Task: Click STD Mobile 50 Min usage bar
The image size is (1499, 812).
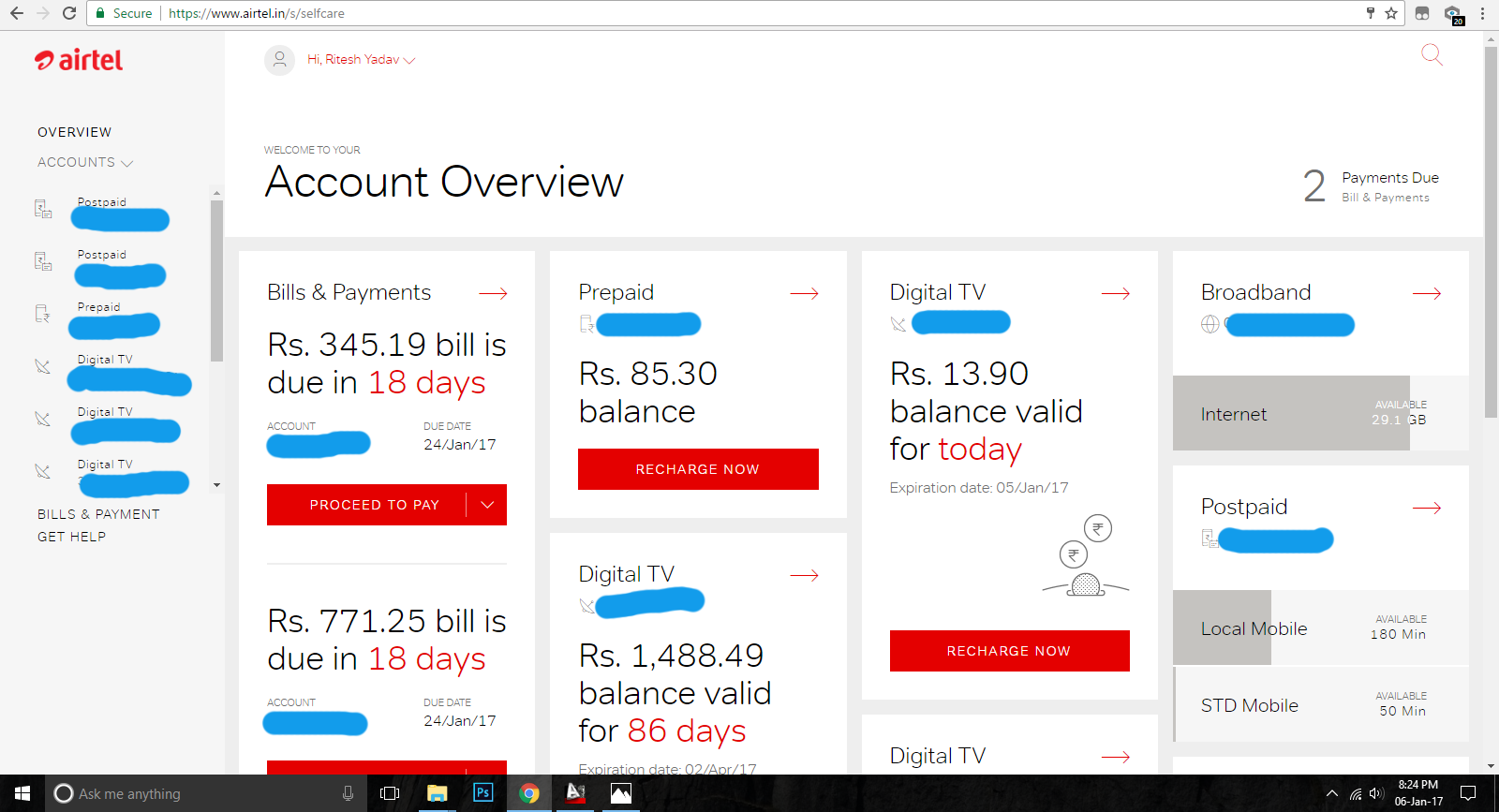Action: [1321, 704]
